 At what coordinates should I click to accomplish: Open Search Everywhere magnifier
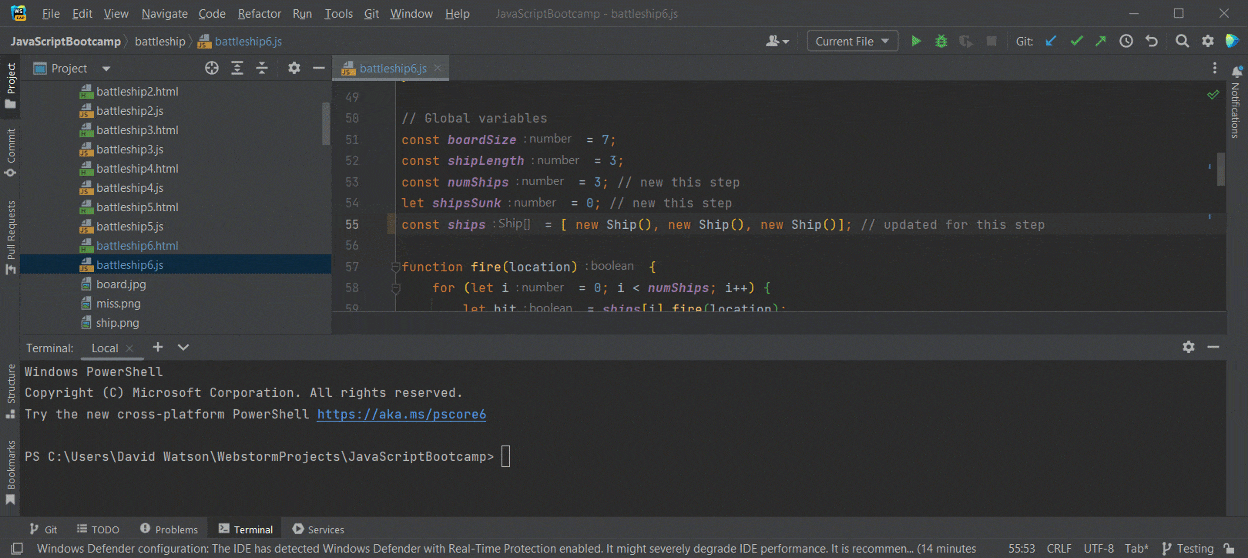[x=1182, y=41]
